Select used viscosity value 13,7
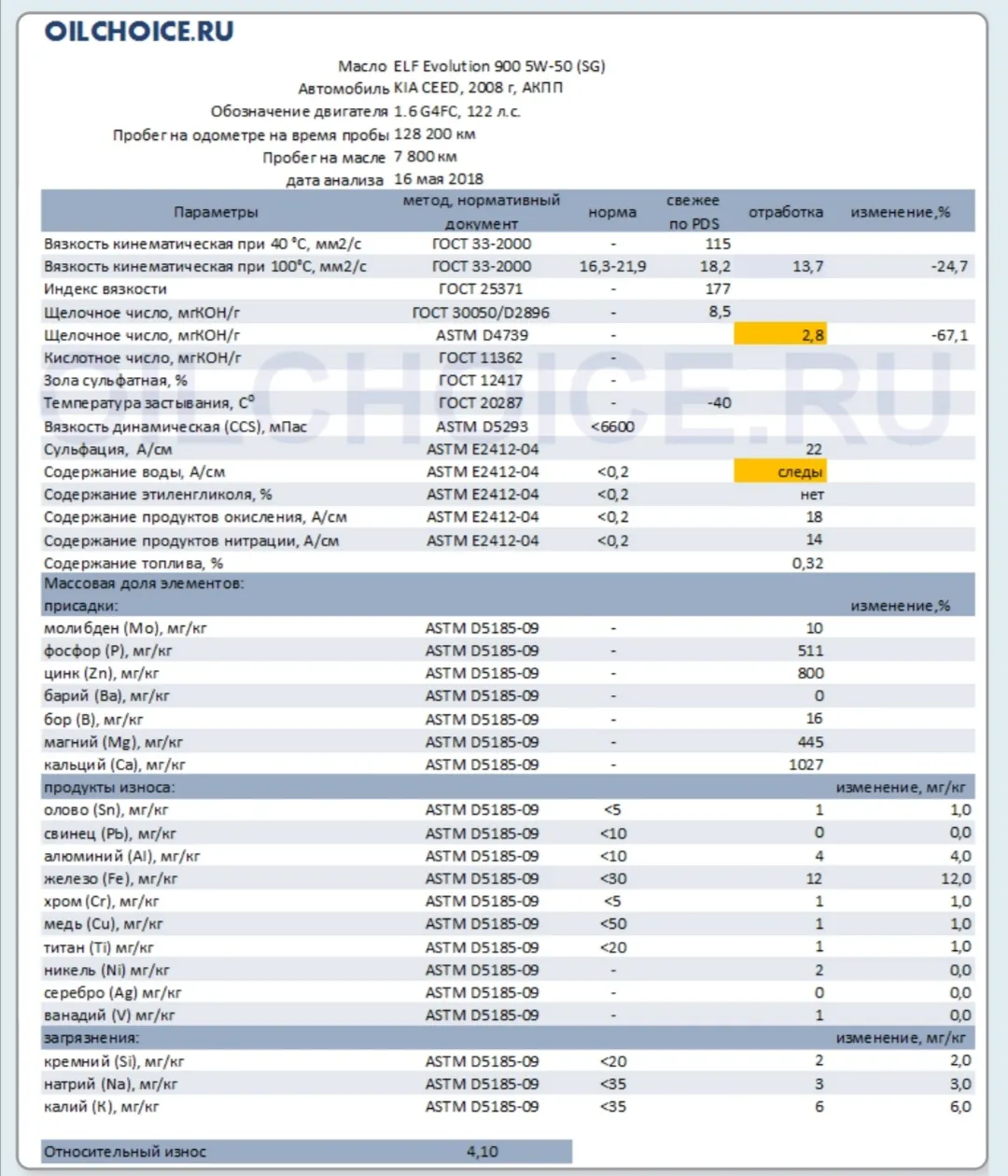The width and height of the screenshot is (1008, 1176). [x=808, y=266]
